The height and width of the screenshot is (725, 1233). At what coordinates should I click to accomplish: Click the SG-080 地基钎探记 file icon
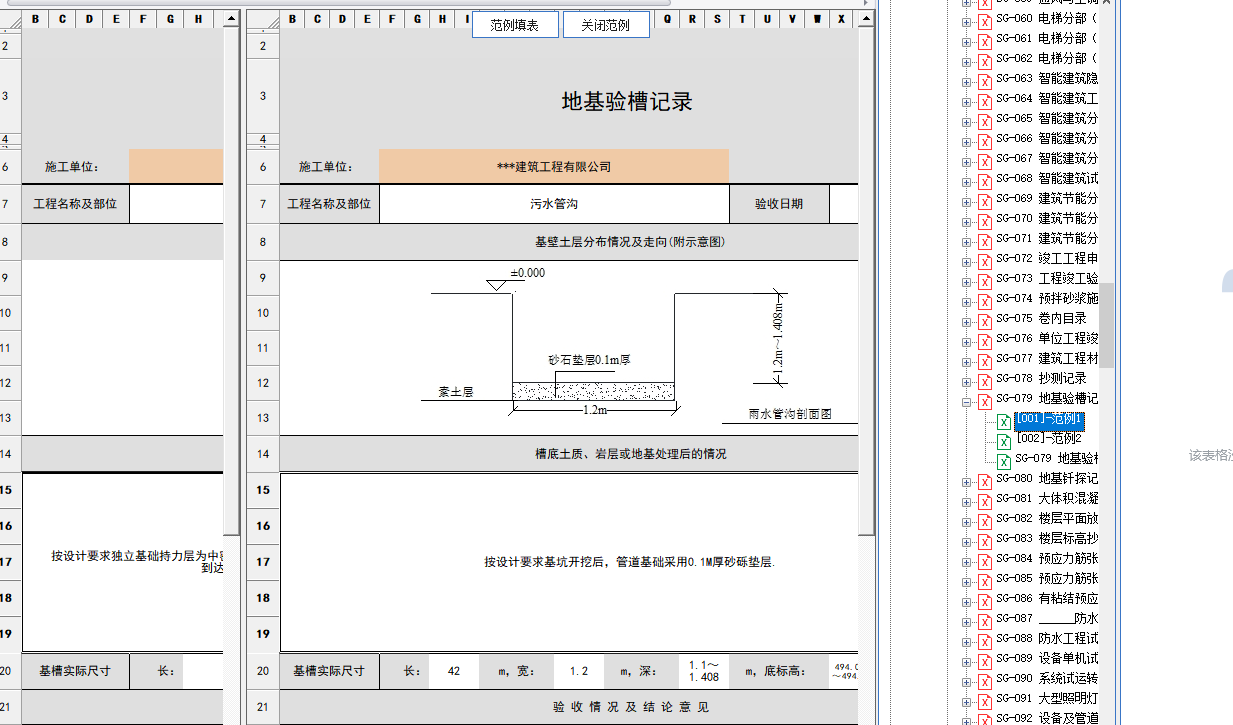point(984,481)
